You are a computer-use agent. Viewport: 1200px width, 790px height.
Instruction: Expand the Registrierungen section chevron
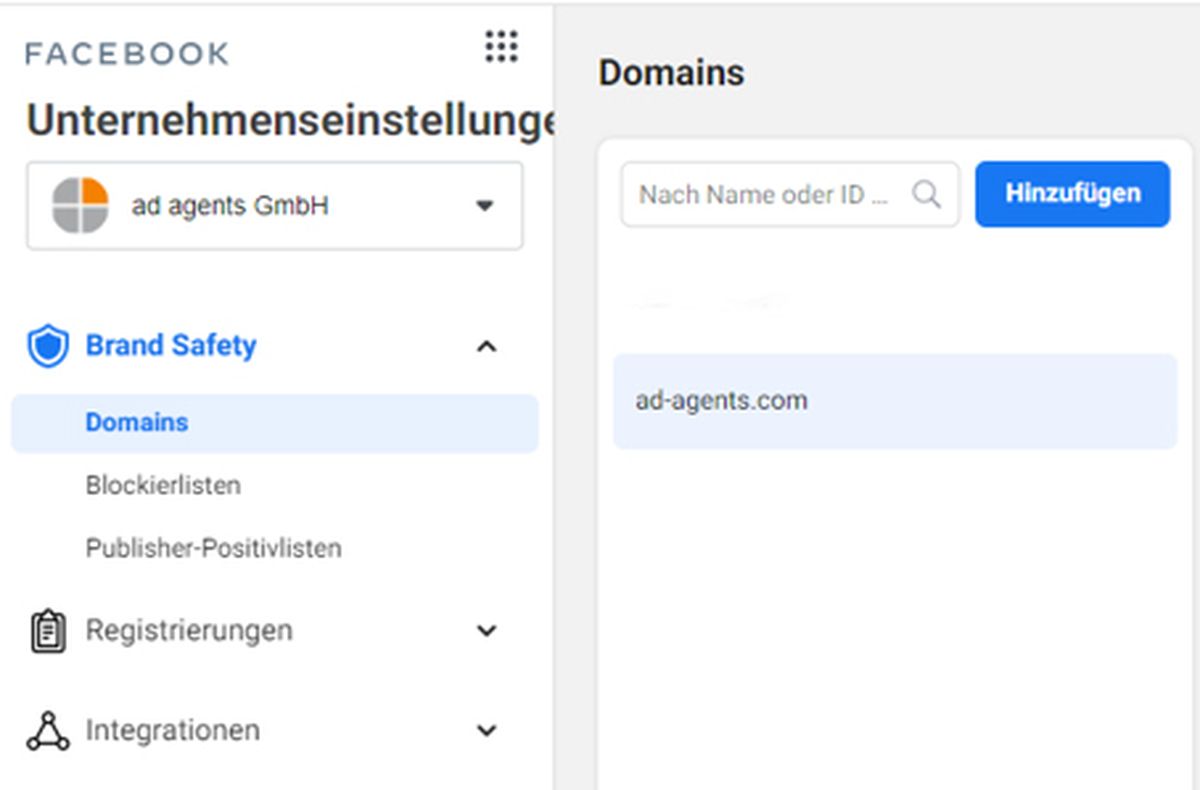click(486, 631)
